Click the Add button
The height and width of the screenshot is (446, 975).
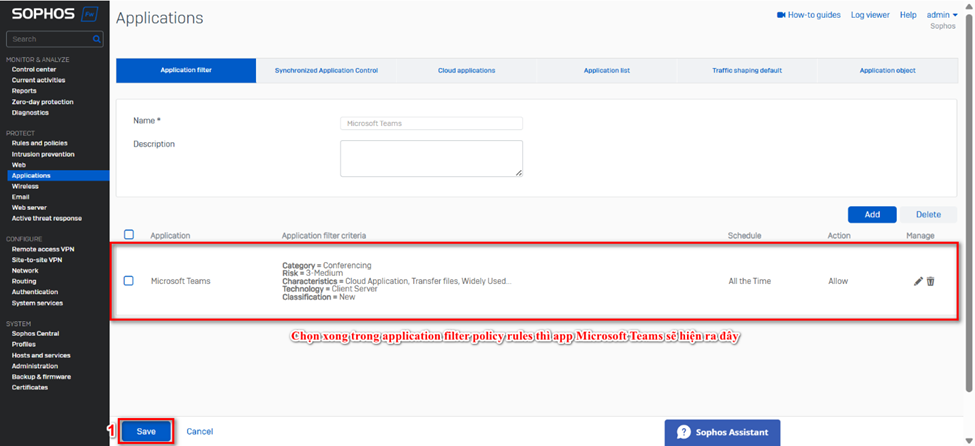[x=871, y=214]
